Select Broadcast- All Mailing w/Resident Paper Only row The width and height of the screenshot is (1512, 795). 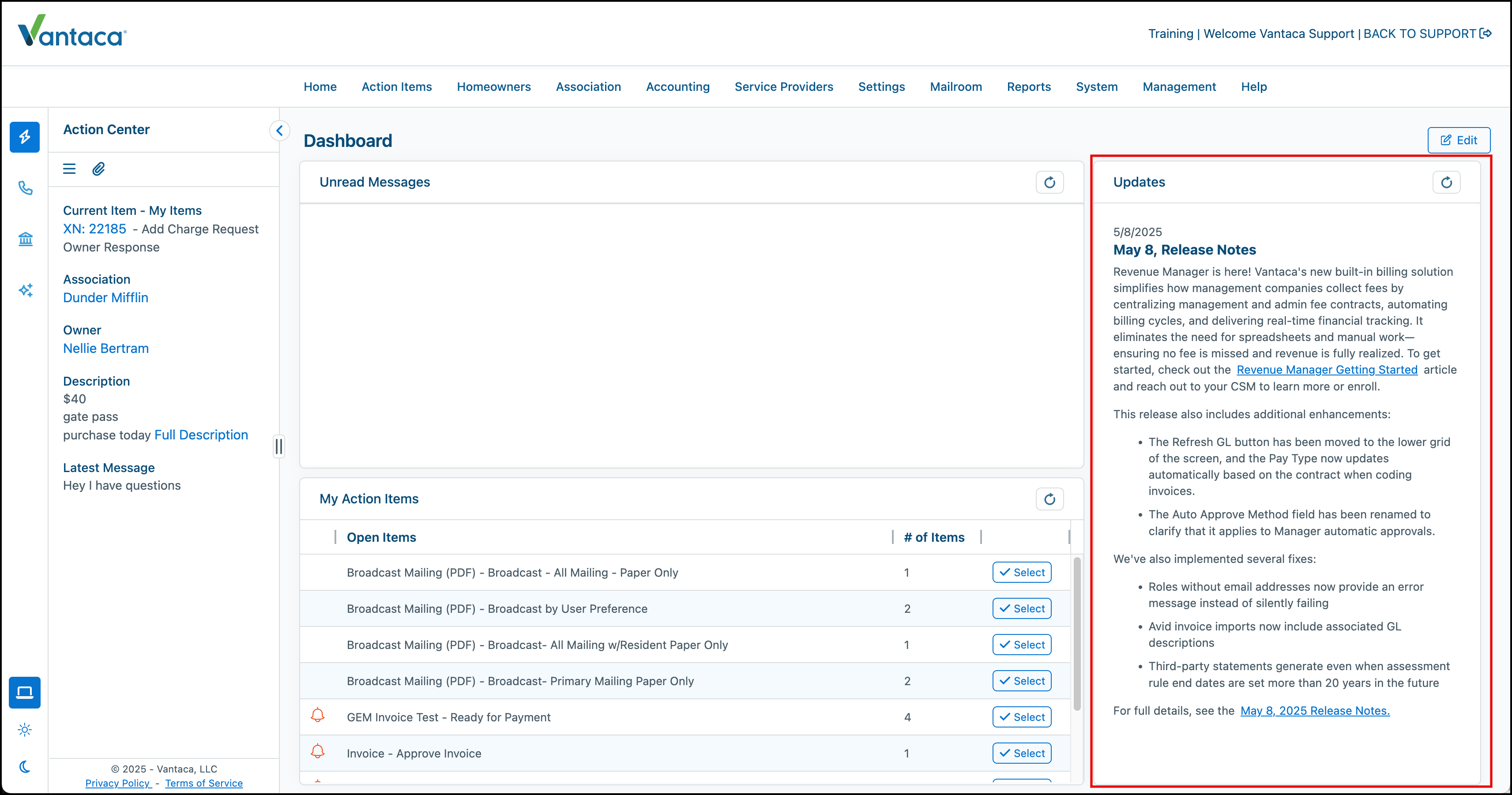click(x=1021, y=645)
